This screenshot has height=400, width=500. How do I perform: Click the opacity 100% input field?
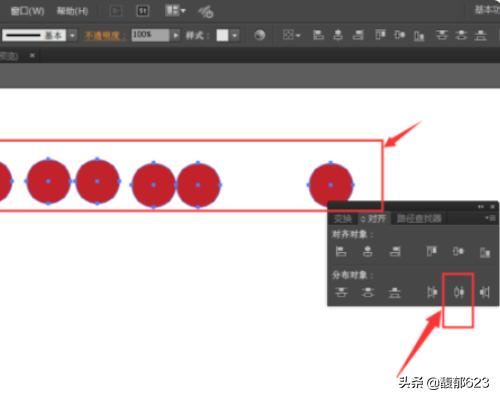151,35
